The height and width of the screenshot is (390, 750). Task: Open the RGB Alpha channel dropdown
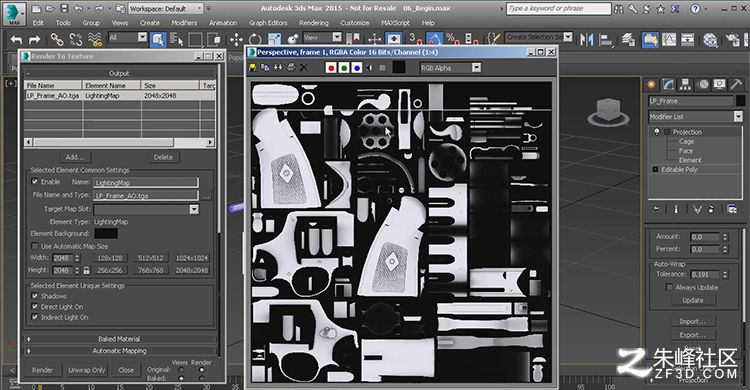point(450,68)
